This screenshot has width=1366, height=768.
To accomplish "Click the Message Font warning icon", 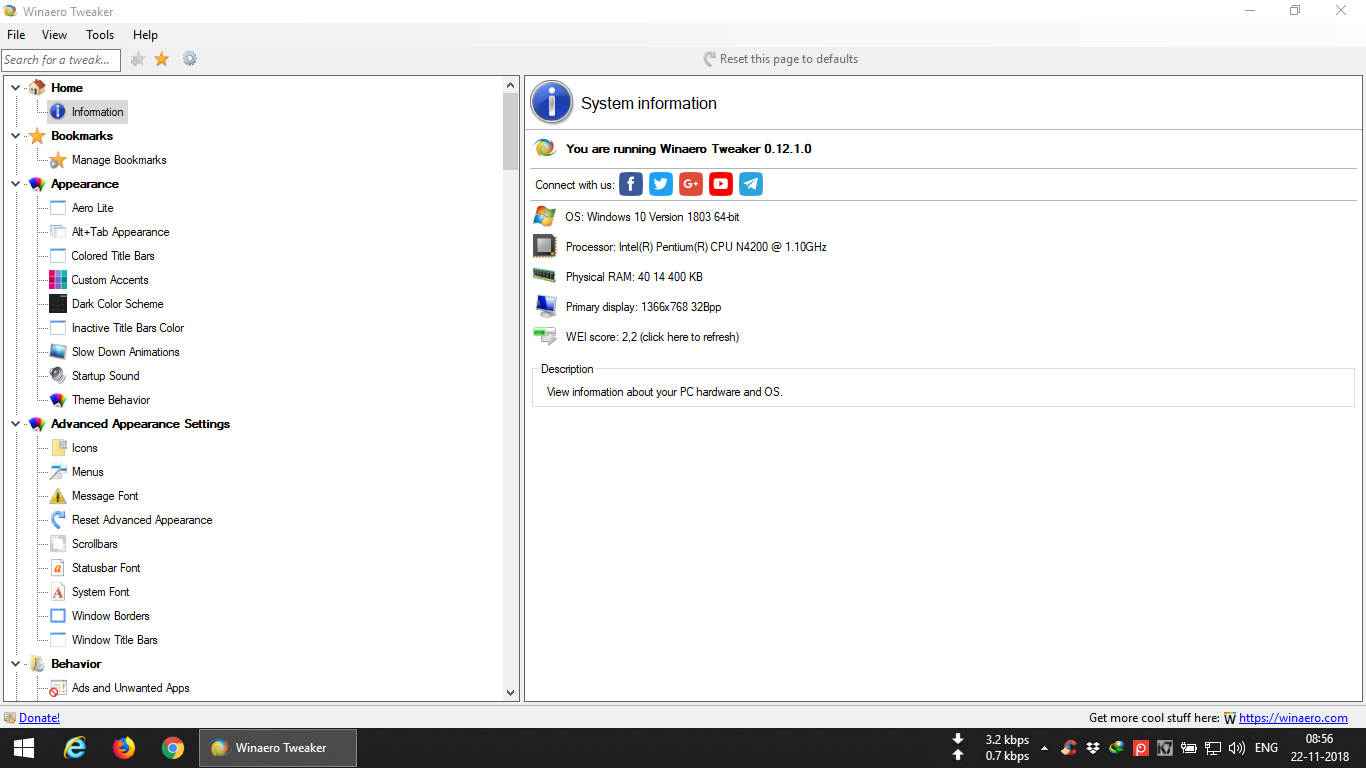I will tap(58, 496).
